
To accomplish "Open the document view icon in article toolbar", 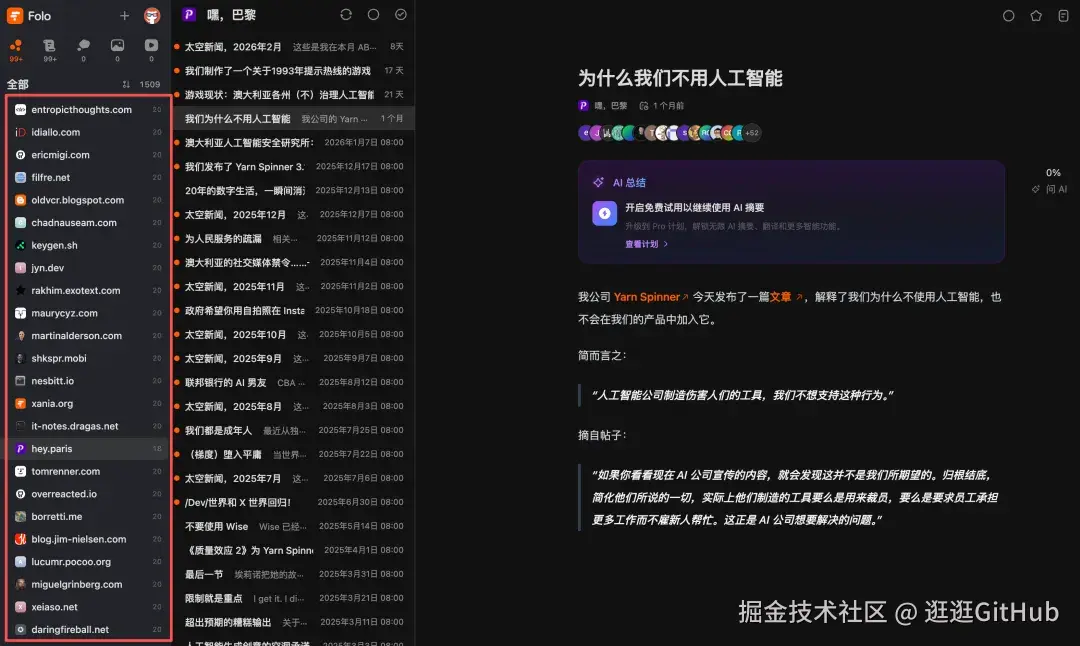I will click(x=1063, y=15).
